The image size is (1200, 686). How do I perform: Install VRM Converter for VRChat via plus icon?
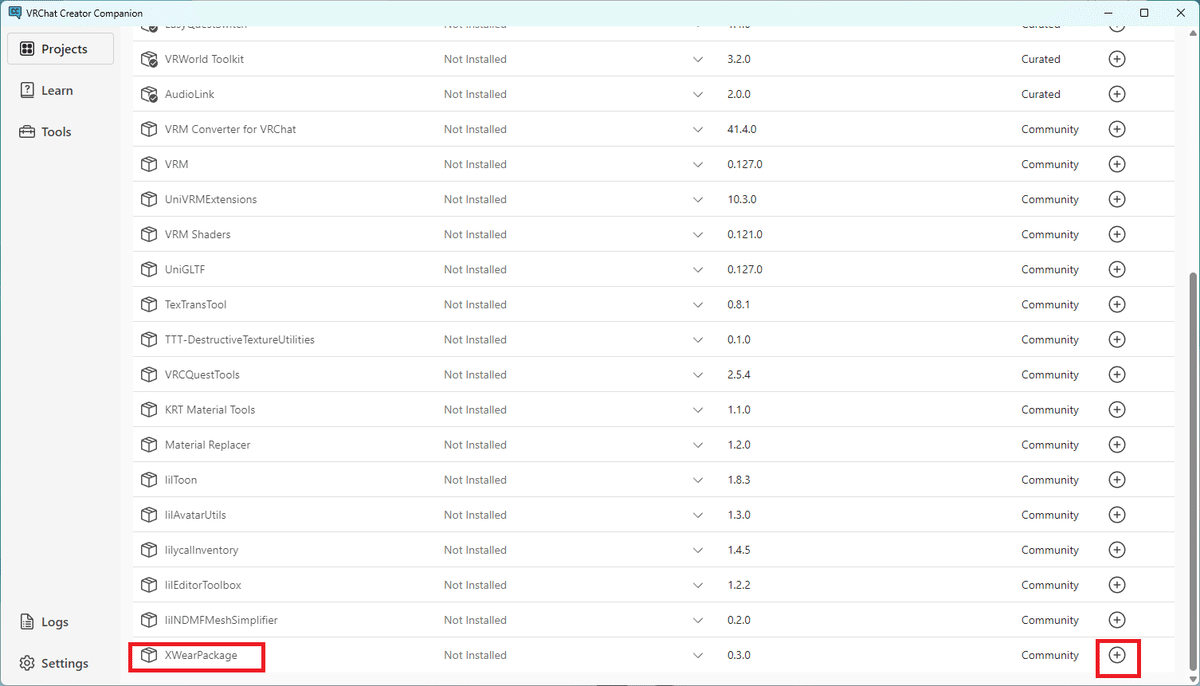click(x=1117, y=129)
